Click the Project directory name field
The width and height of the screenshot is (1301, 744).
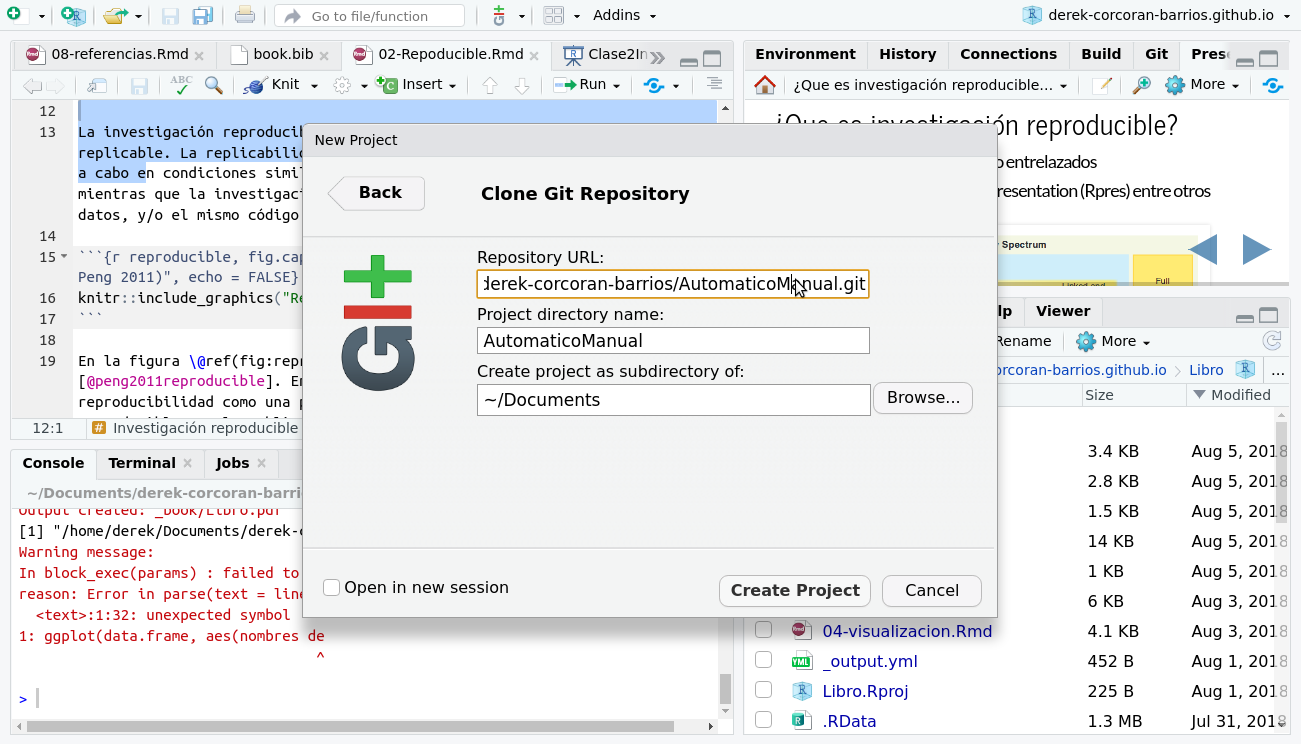(x=673, y=341)
